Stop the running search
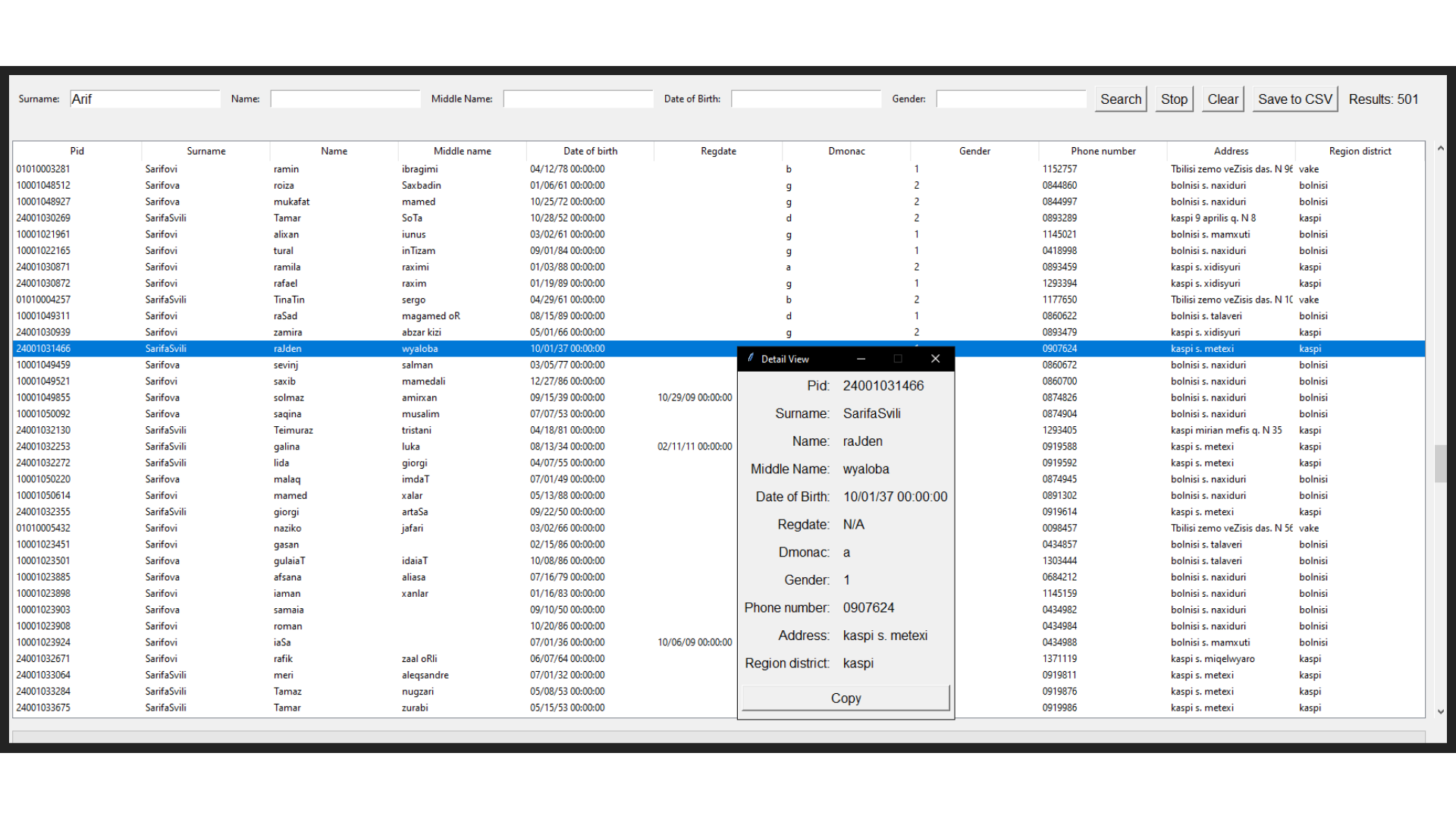This screenshot has width=1456, height=819. (x=1174, y=99)
